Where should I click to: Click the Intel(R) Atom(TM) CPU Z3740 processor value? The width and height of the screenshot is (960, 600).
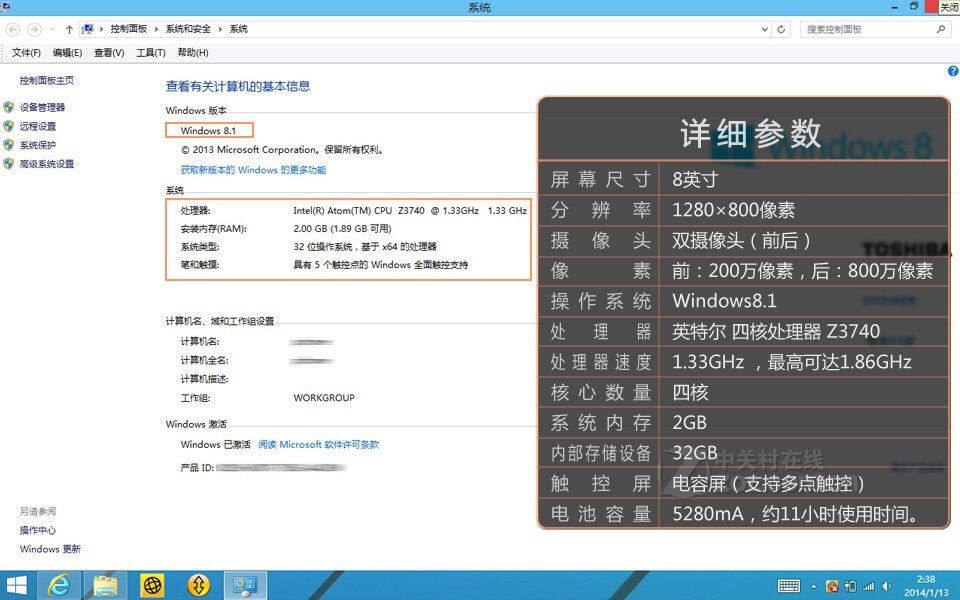coord(410,211)
